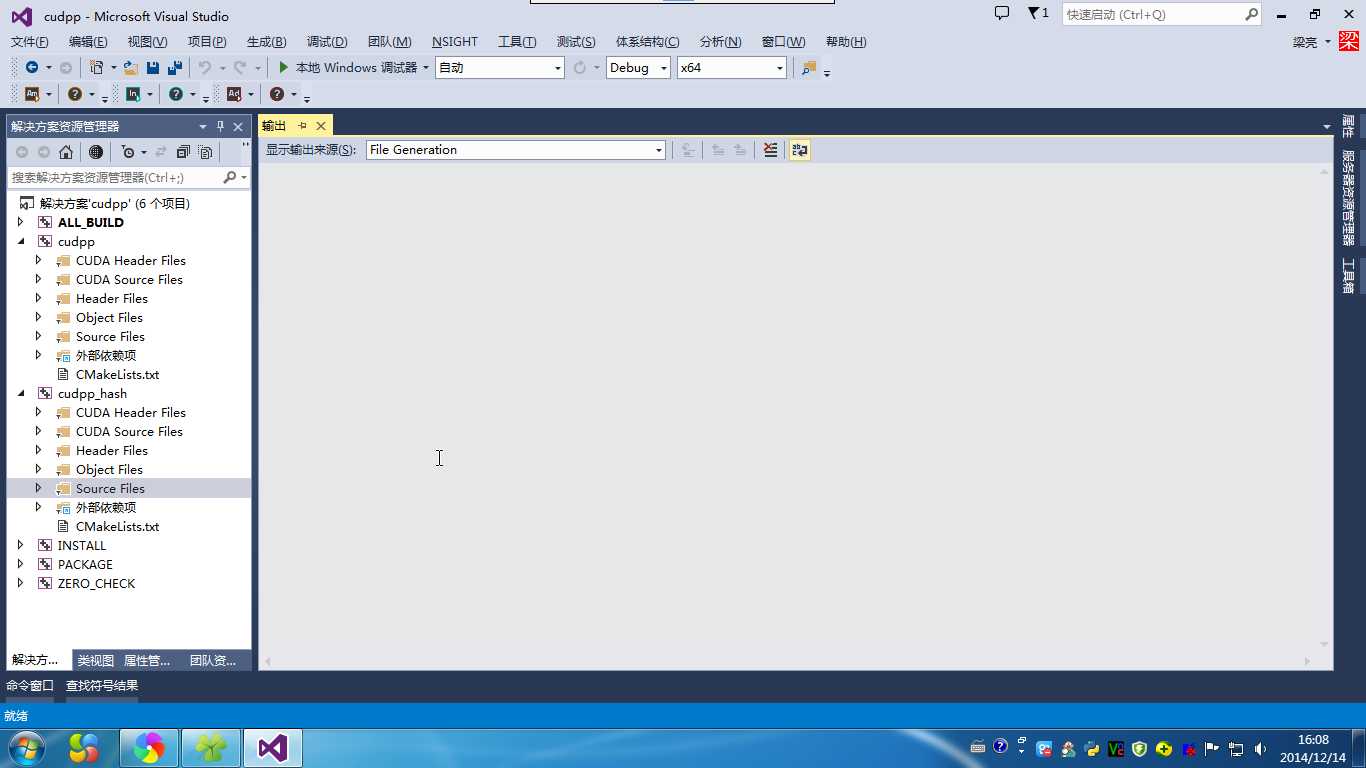Viewport: 1366px width, 768px height.
Task: Click the Clear All output icon
Action: tap(770, 150)
